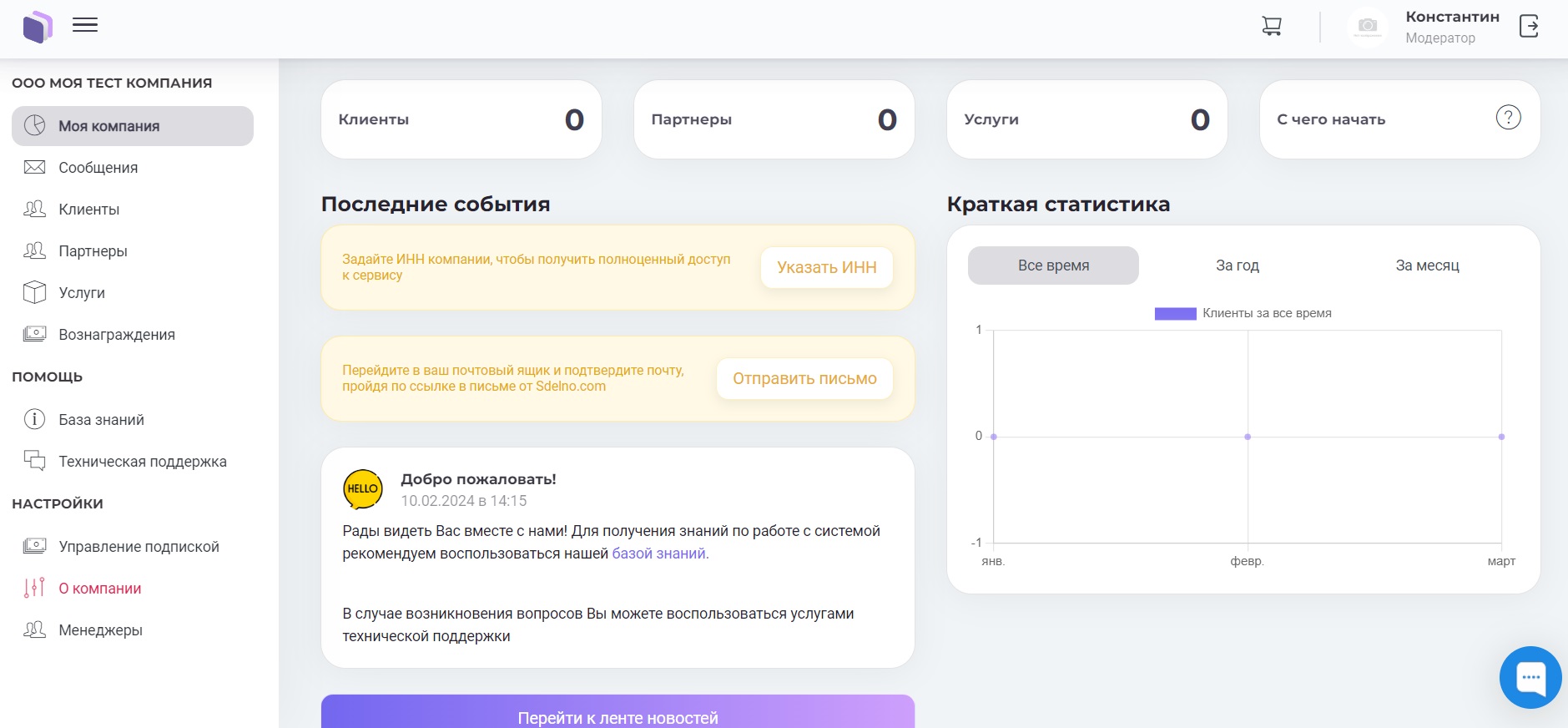This screenshot has height=728, width=1568.
Task: Select О компании settings item
Action: [x=99, y=589]
